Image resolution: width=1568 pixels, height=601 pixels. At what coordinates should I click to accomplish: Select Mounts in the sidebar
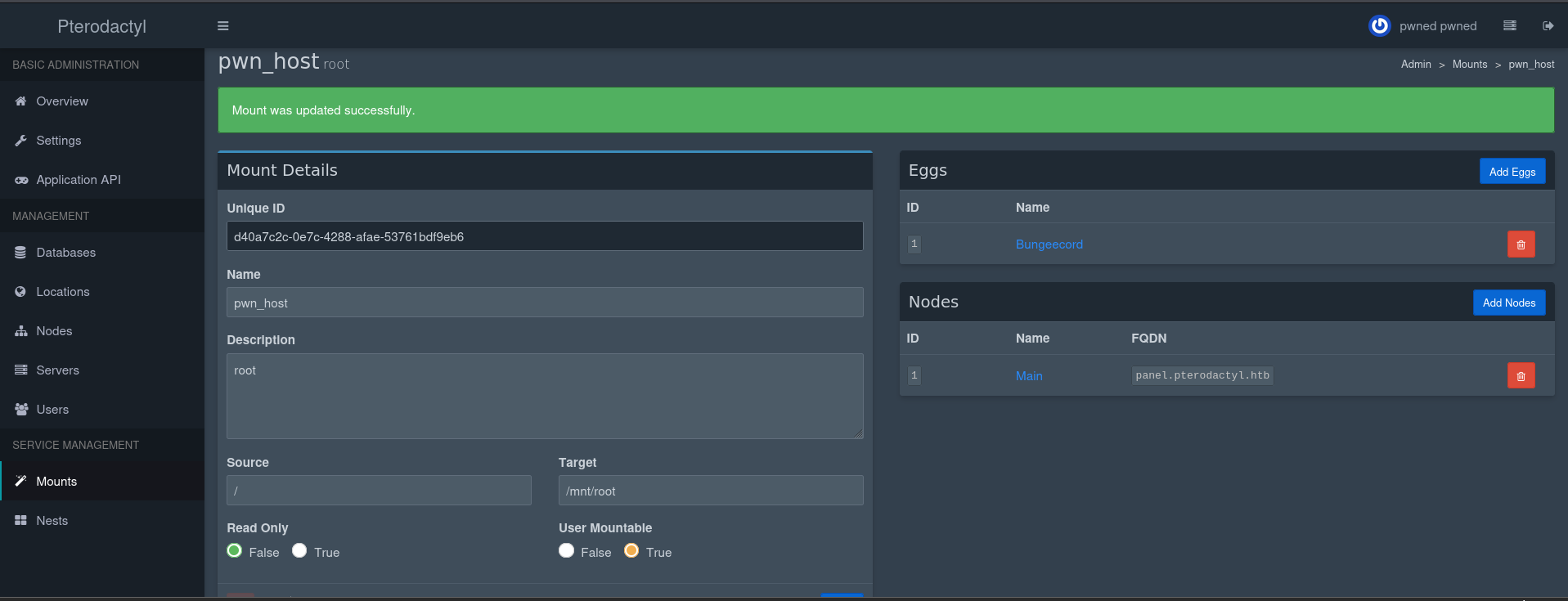click(102, 482)
